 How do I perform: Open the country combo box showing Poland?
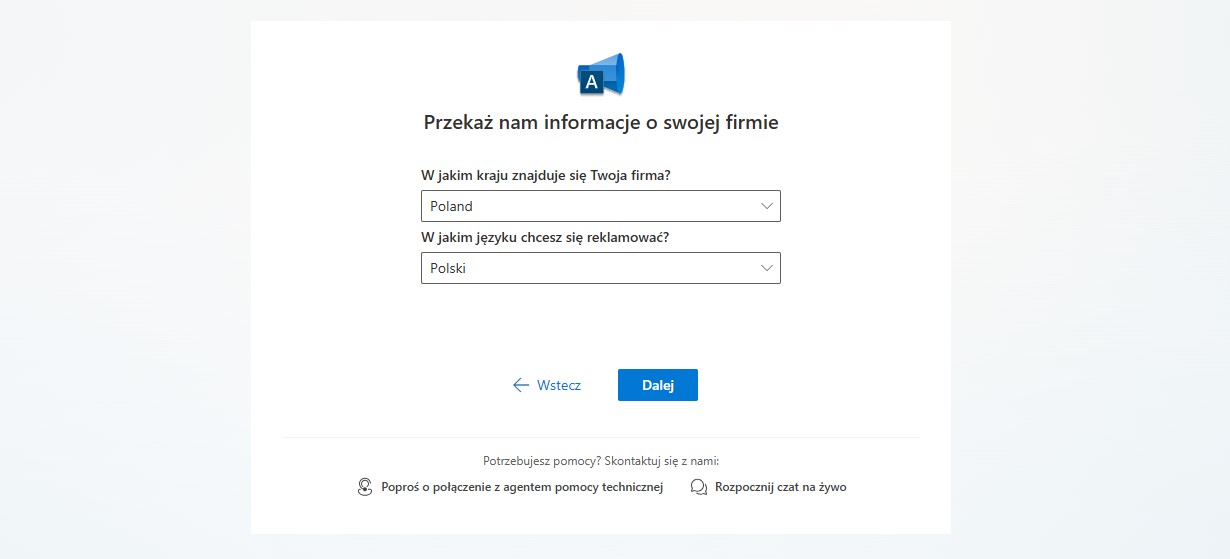[x=601, y=206]
